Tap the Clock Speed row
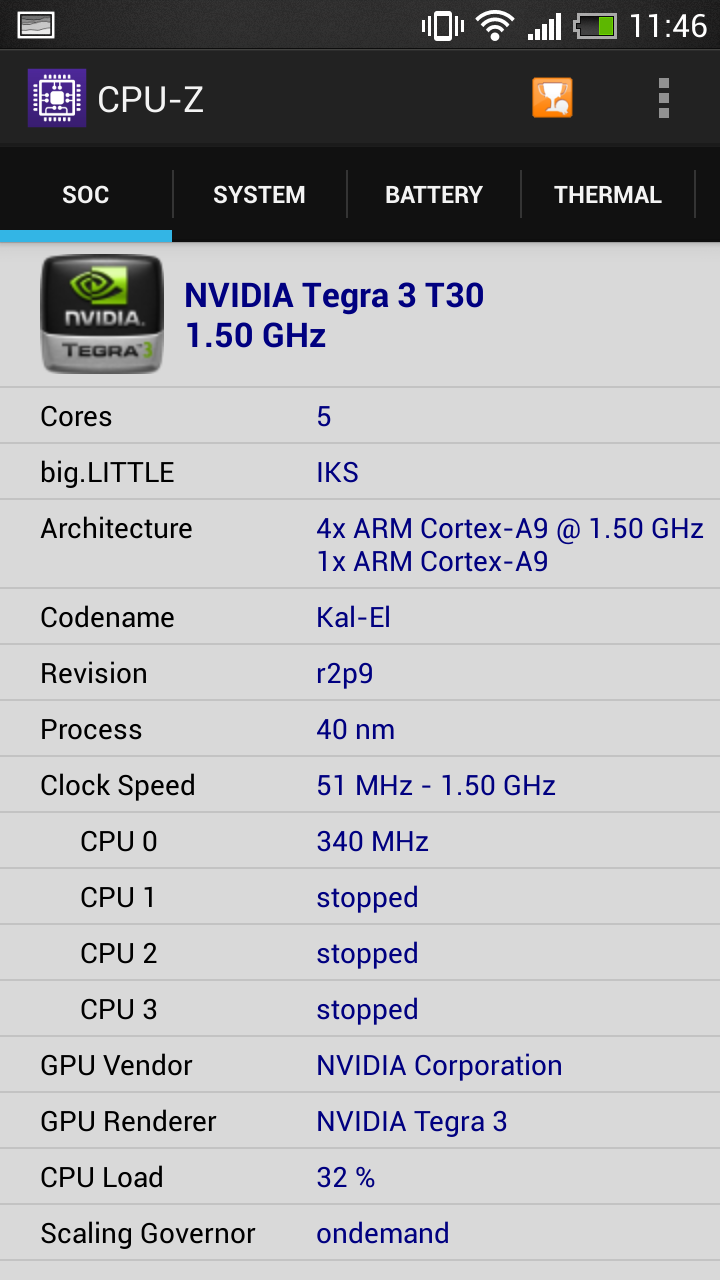 click(360, 785)
